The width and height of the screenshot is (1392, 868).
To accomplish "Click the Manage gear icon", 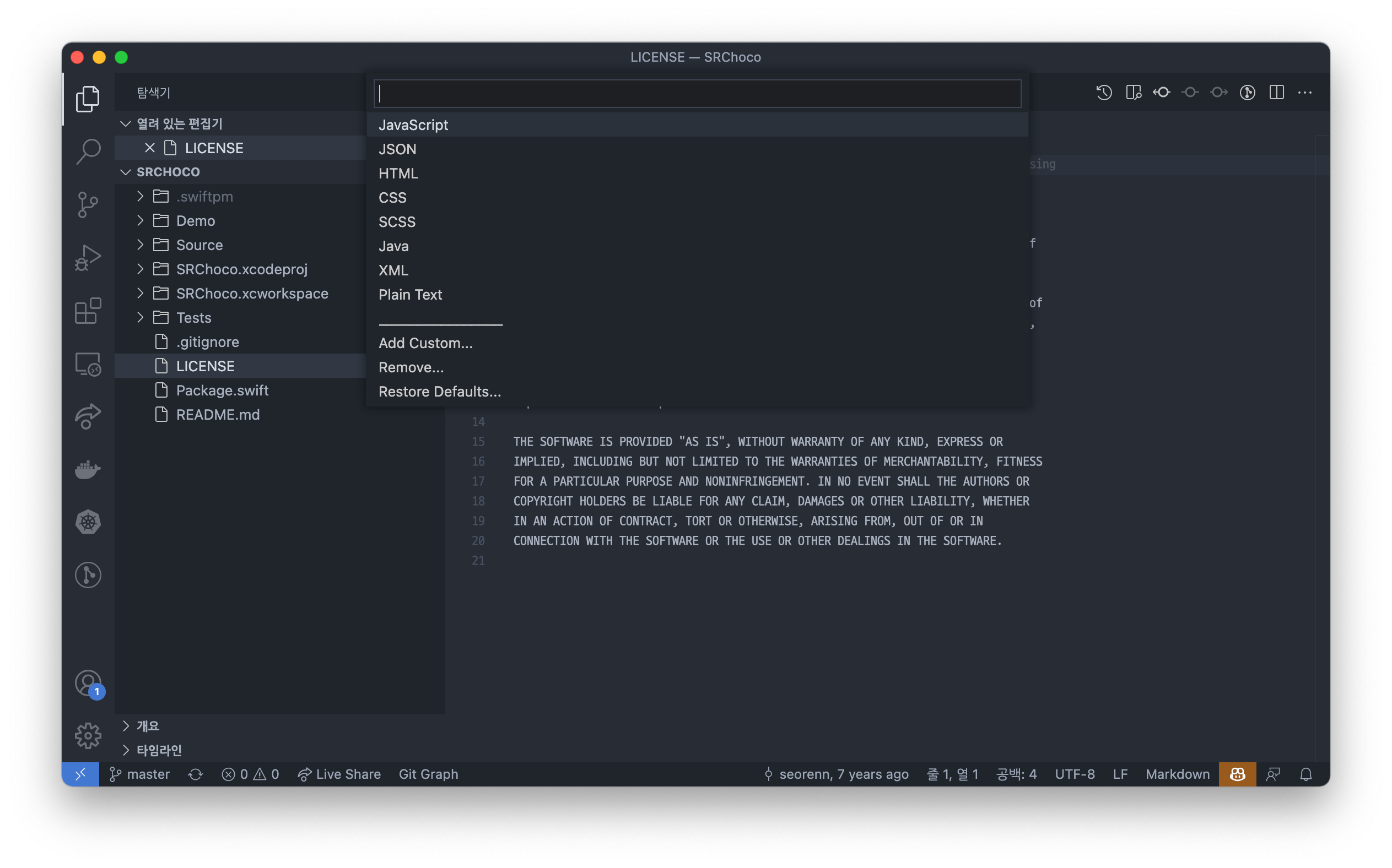I will pos(88,735).
